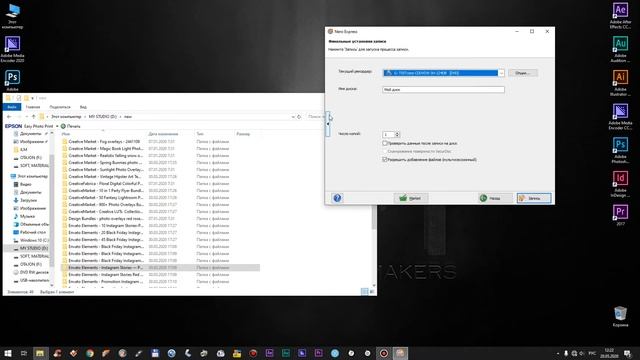The height and width of the screenshot is (360, 640).
Task: Open the Nero Express help icon
Action: point(337,198)
